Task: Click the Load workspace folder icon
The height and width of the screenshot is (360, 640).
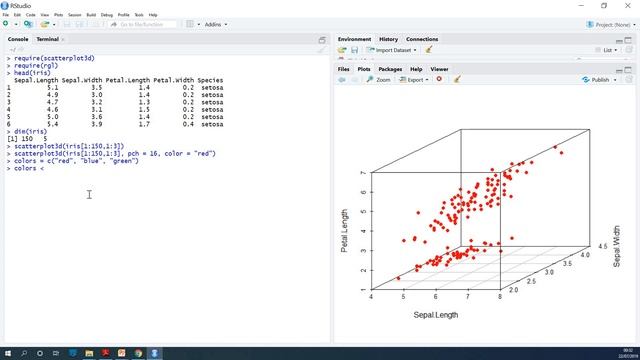Action: click(x=342, y=50)
